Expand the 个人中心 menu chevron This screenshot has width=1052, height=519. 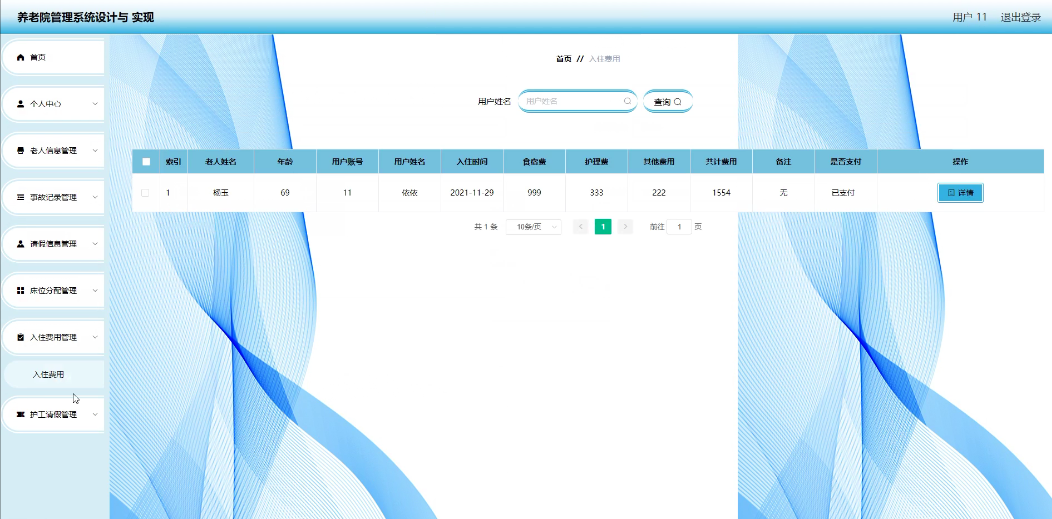[95, 104]
